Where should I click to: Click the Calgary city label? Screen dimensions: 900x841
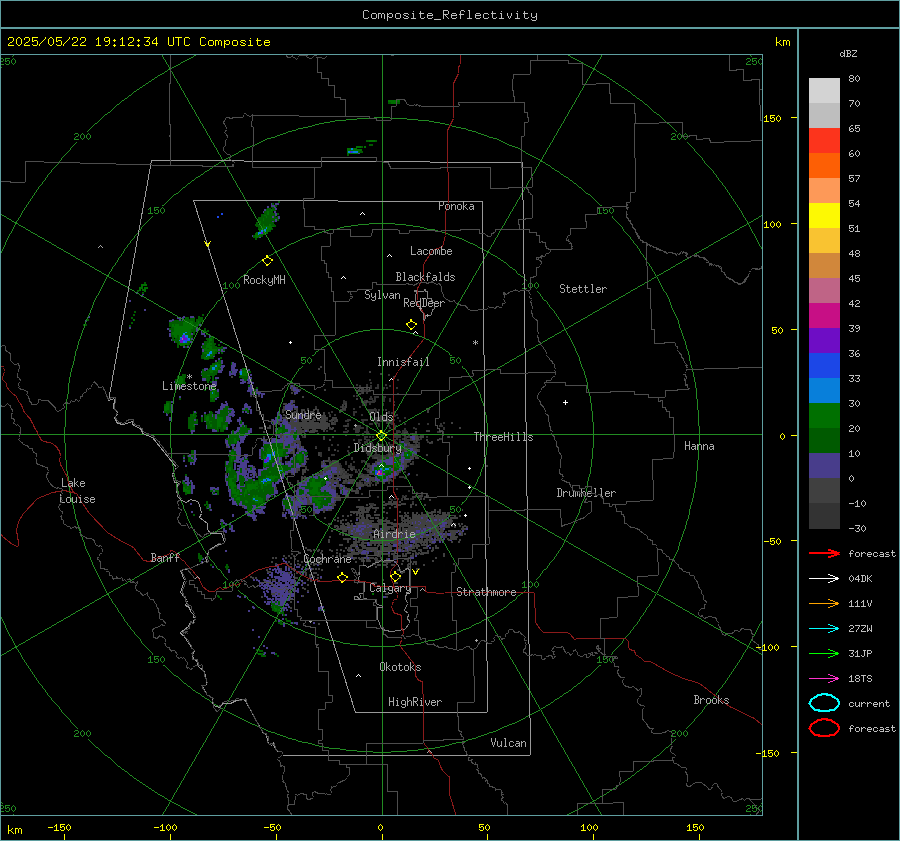[390, 588]
